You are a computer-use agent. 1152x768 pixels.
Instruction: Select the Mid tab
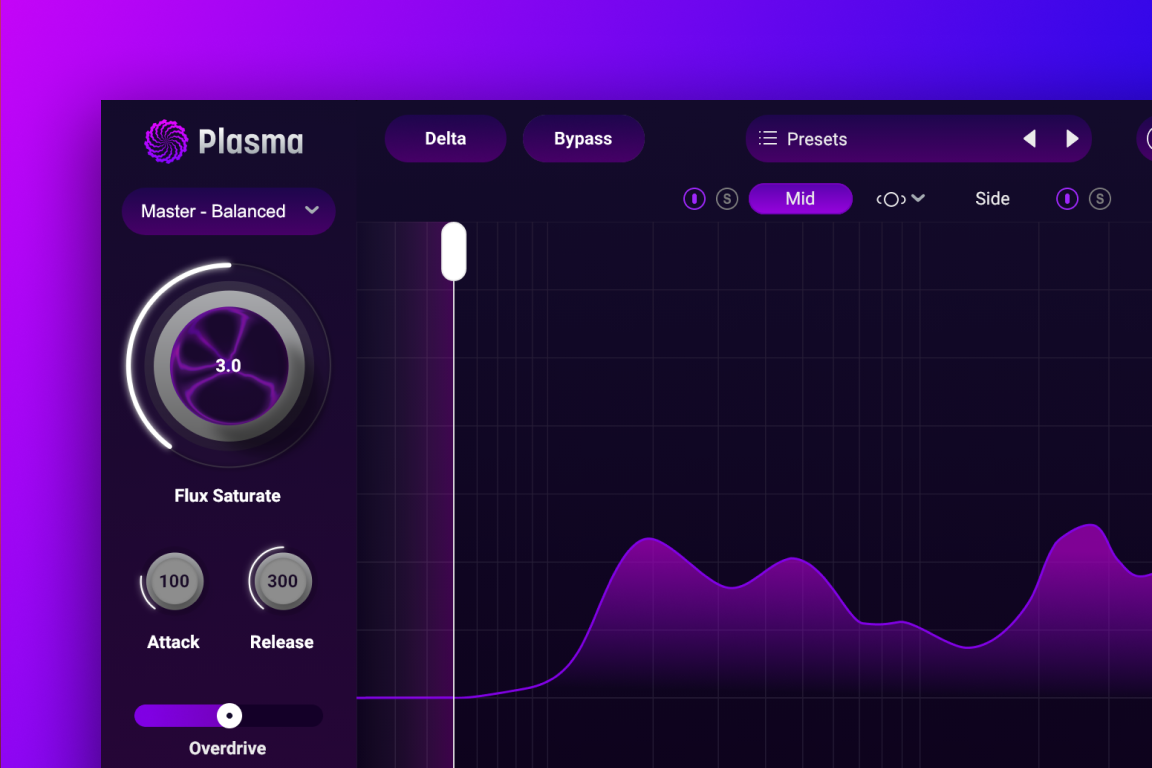pos(800,198)
